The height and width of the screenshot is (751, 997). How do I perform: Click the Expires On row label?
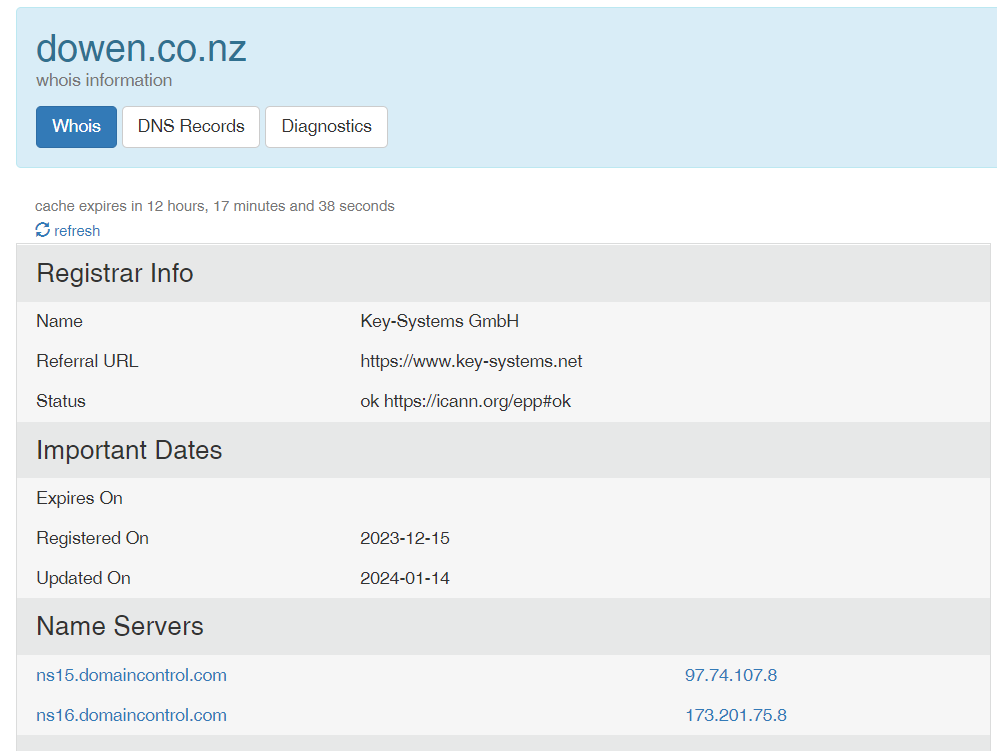pos(79,498)
